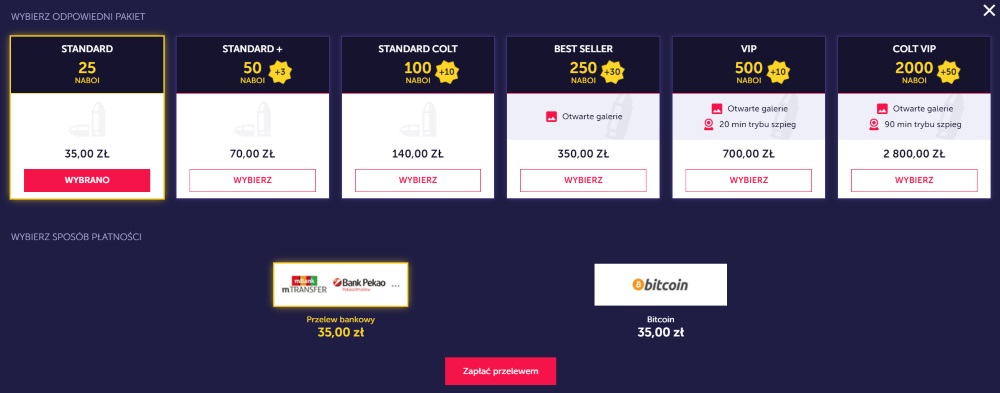Choose the Standard + package for 70,00 zł
The image size is (1000, 393).
coord(253,181)
